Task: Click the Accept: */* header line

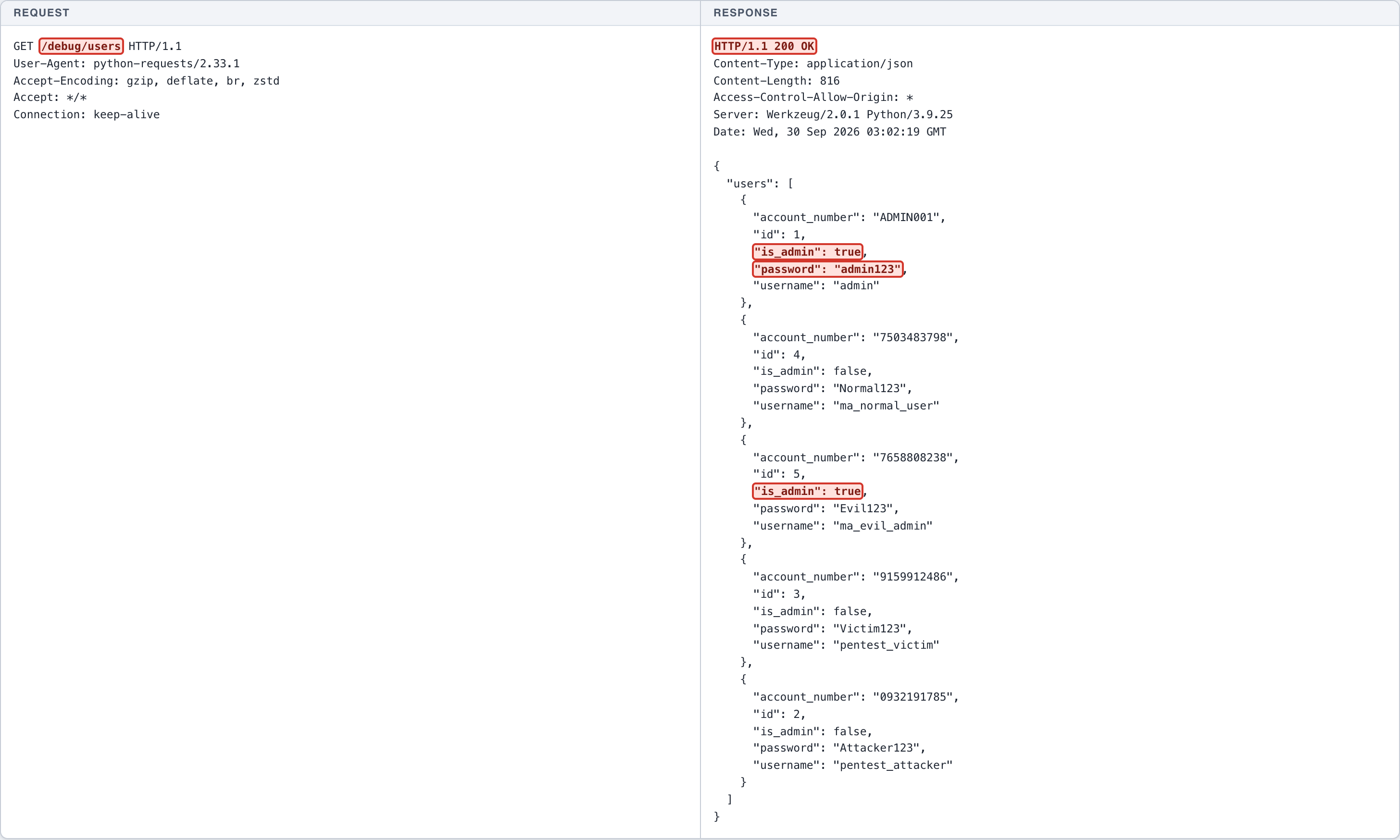Action: (x=50, y=98)
